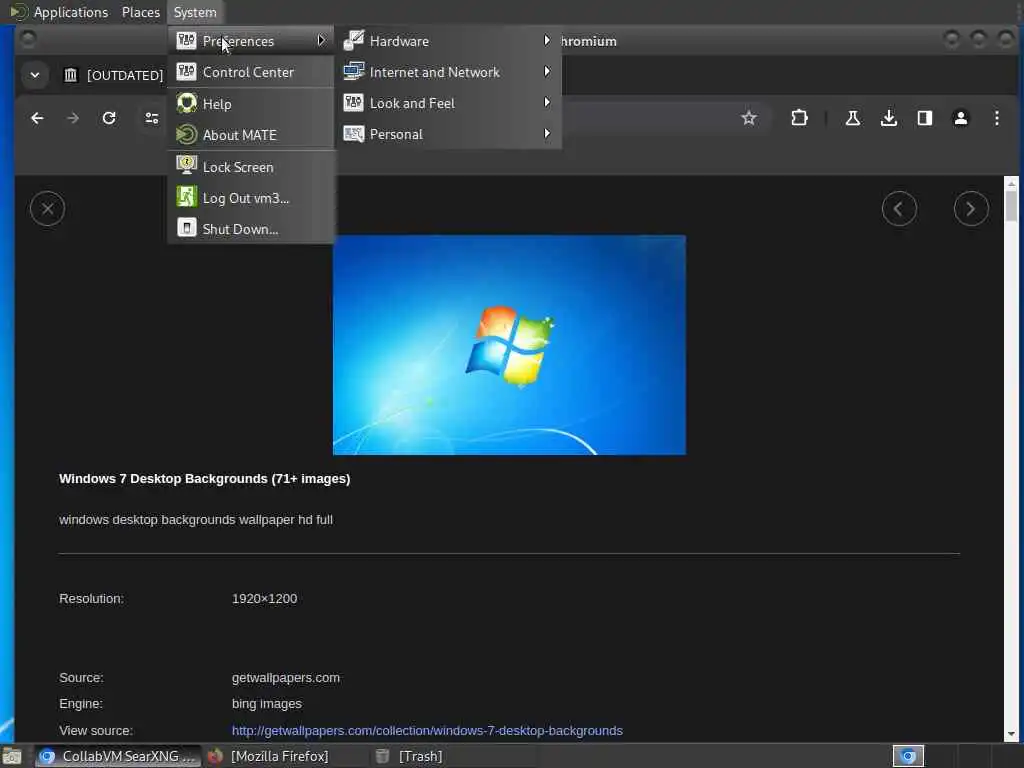Switch to CollabVM SearXNG taskbar window
1024x768 pixels.
tap(118, 756)
